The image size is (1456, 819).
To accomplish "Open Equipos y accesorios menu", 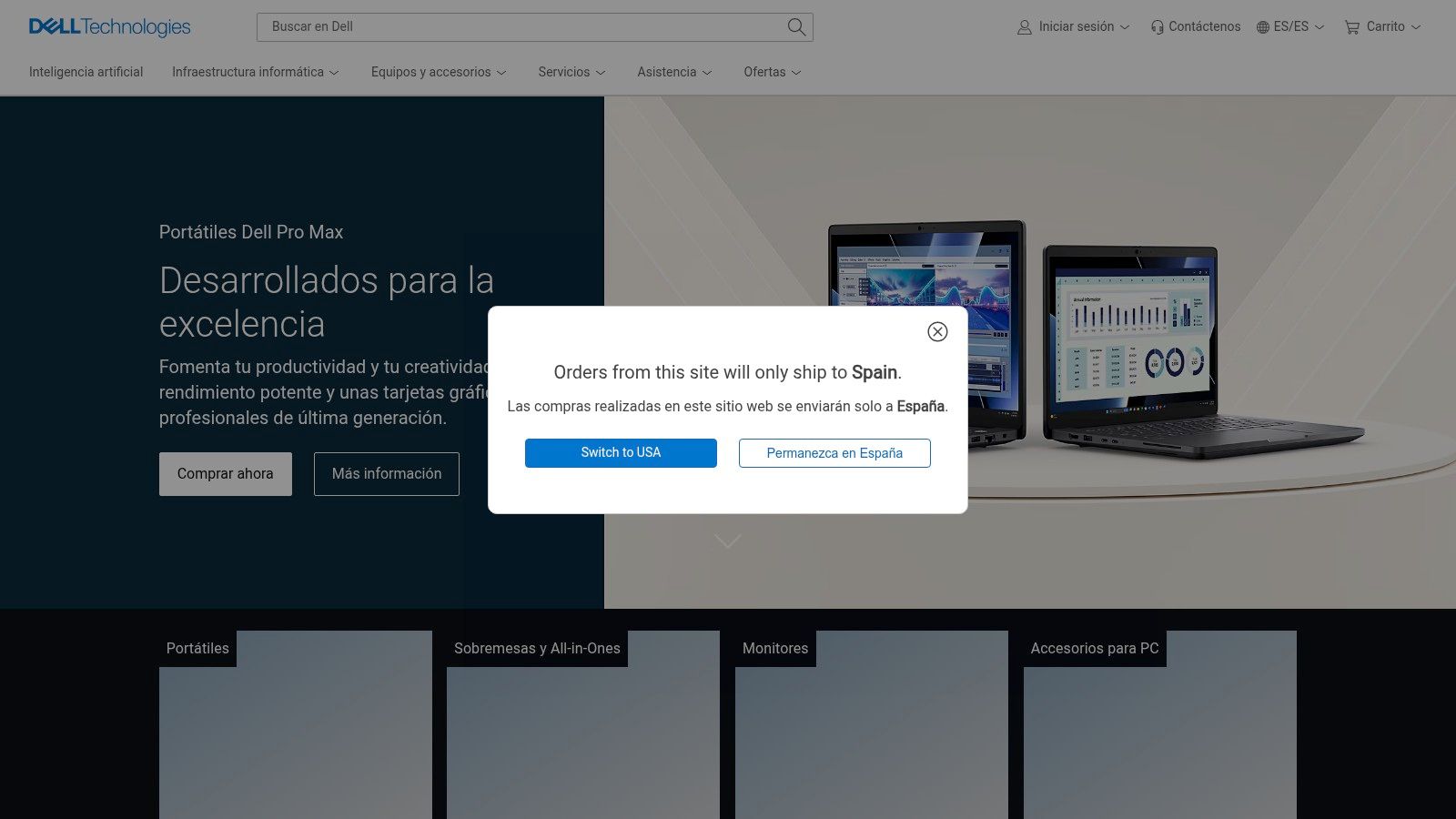I will [x=439, y=72].
